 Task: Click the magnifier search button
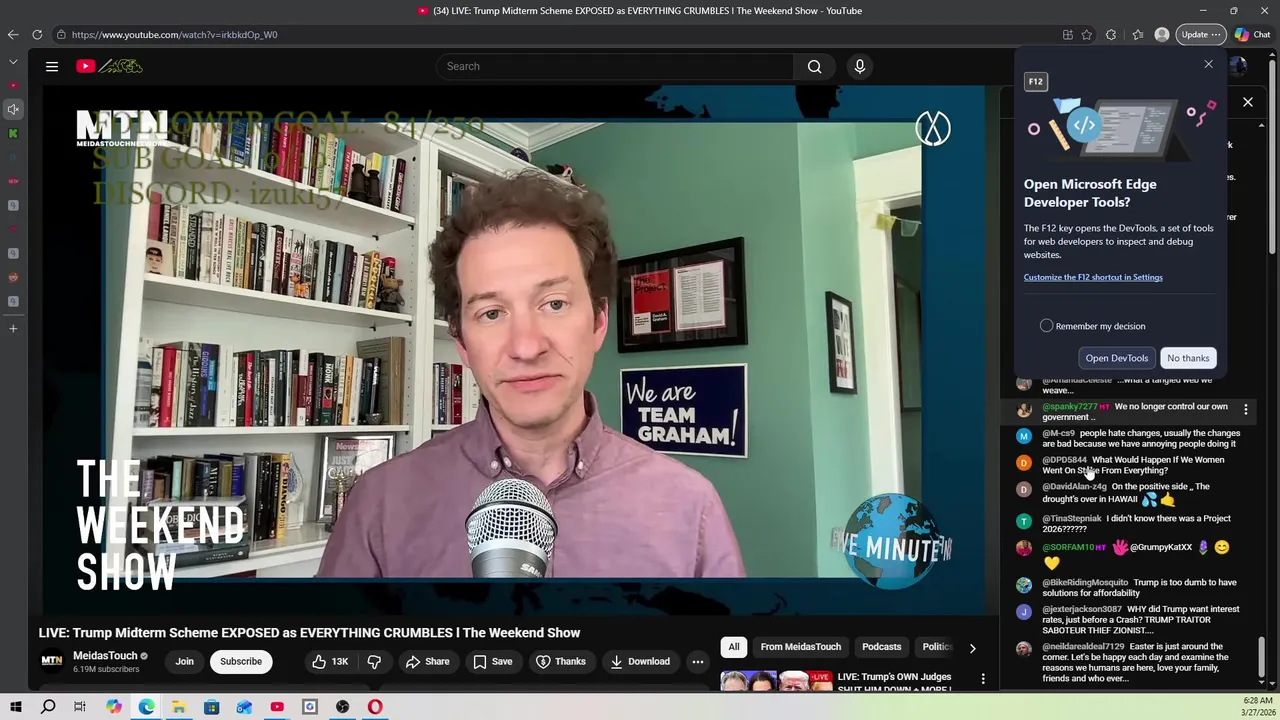point(814,66)
